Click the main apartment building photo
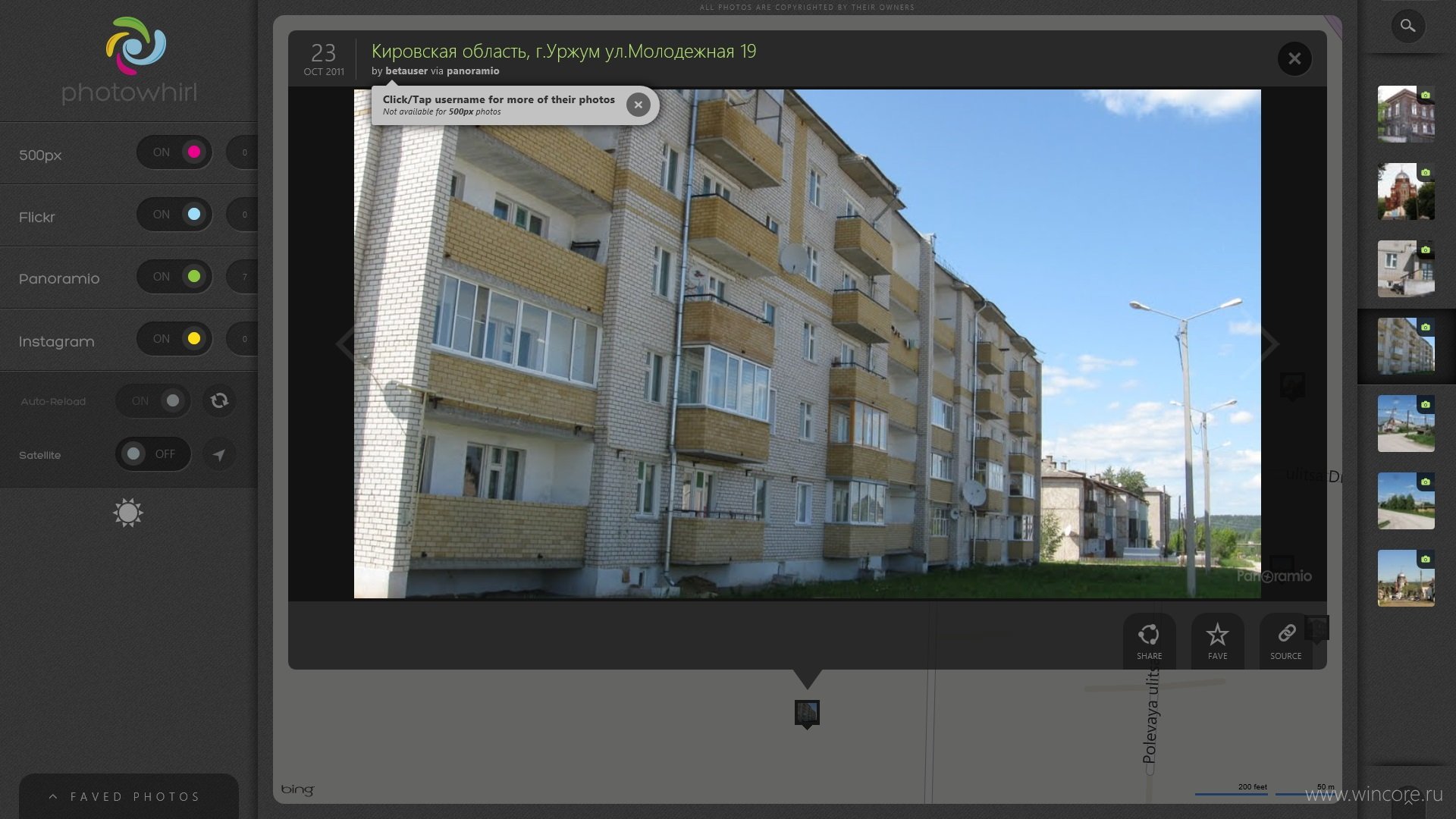The width and height of the screenshot is (1456, 819). pyautogui.click(x=807, y=344)
